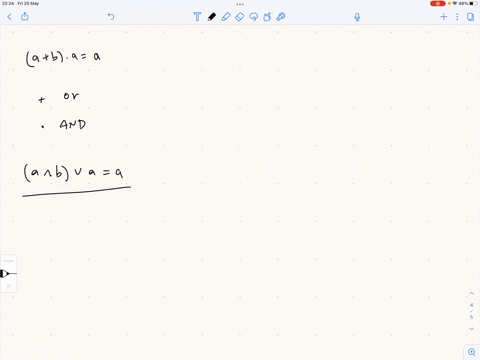The height and width of the screenshot is (360, 480).
Task: Open the vertical dots more options menu
Action: [457, 17]
